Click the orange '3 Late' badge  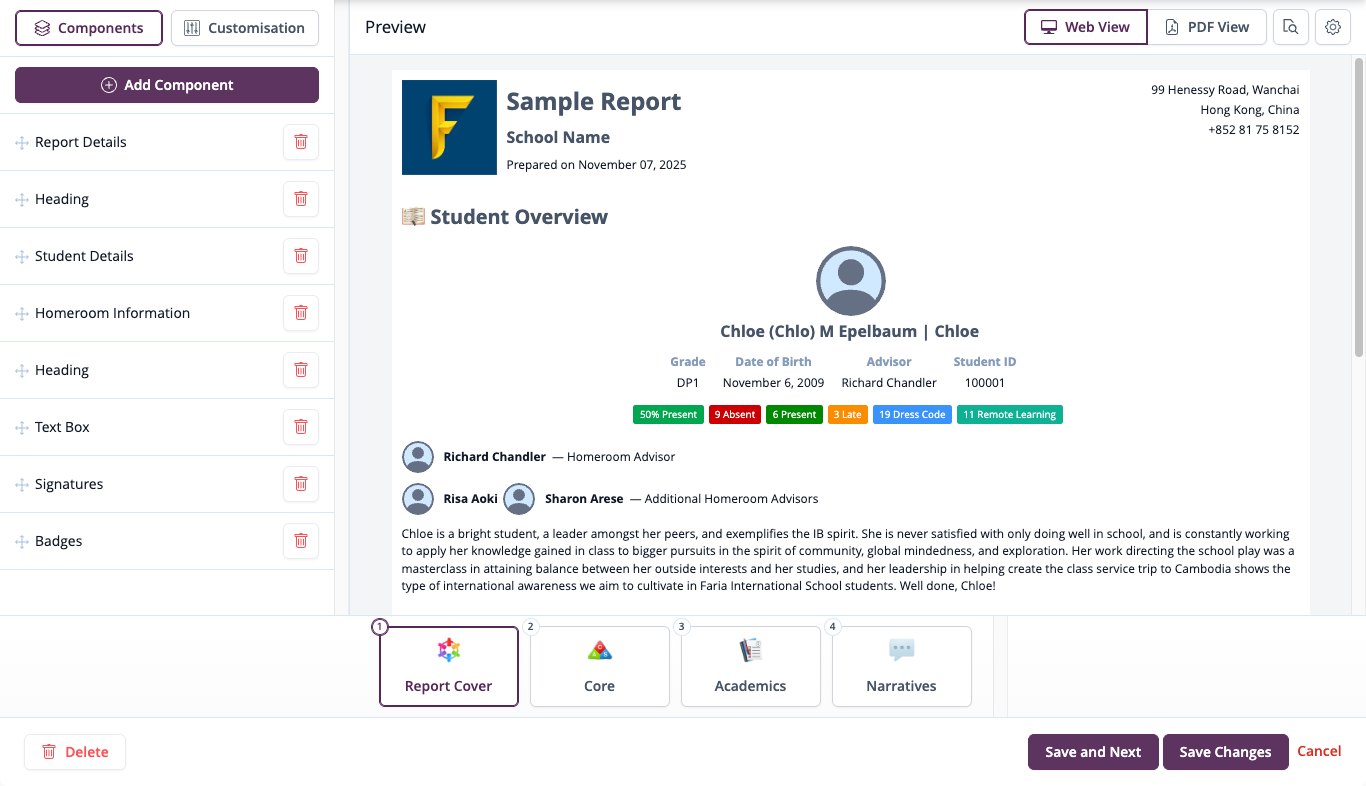(848, 415)
